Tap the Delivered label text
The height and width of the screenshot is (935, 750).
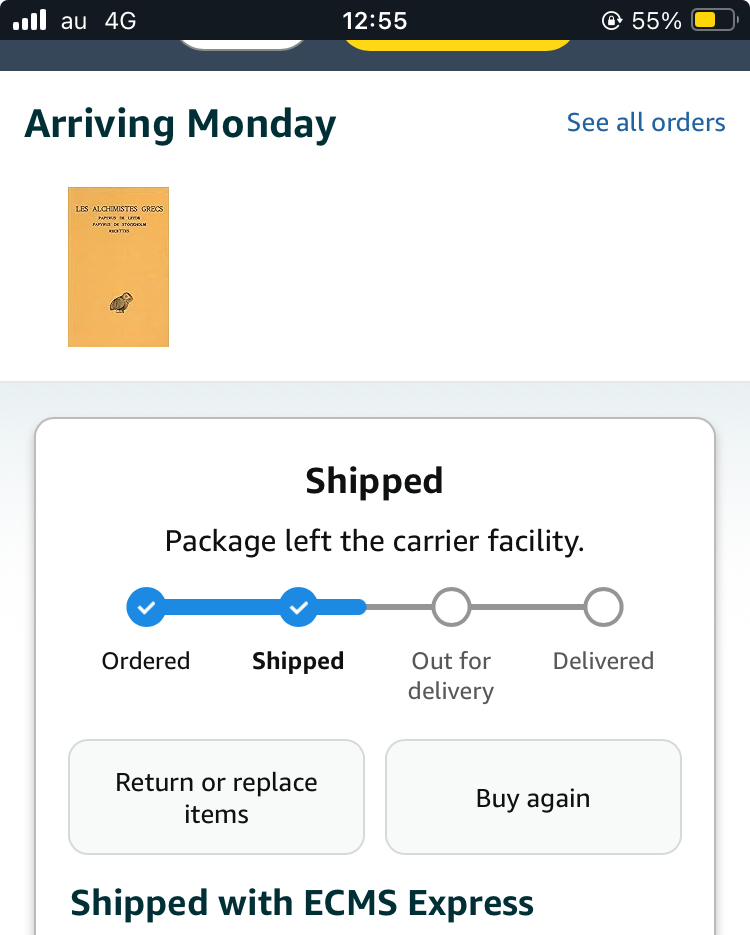pos(603,661)
